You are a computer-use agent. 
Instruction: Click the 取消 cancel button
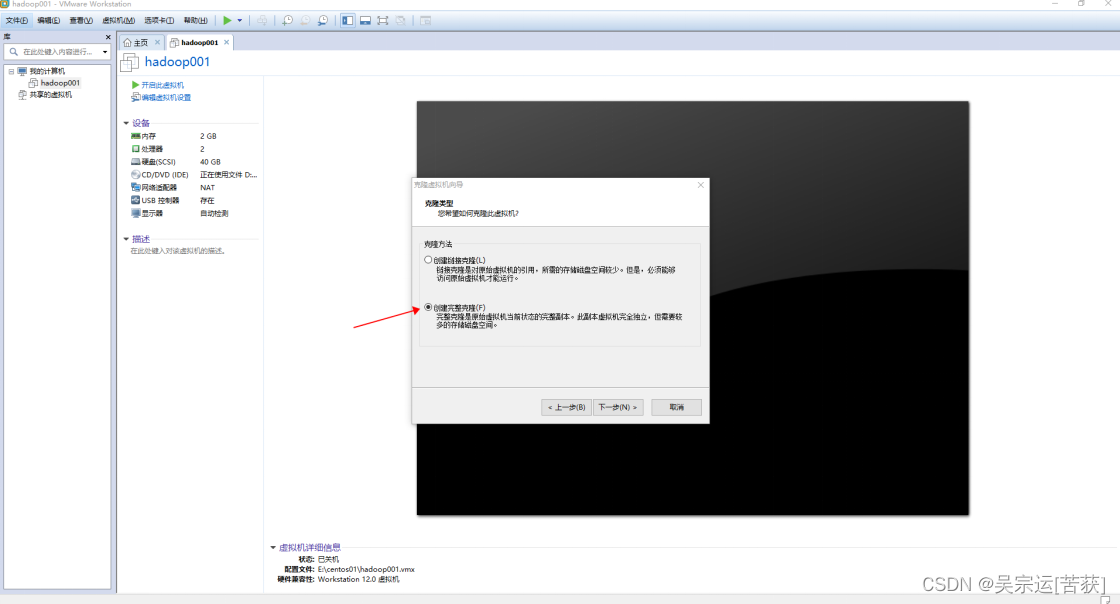676,408
